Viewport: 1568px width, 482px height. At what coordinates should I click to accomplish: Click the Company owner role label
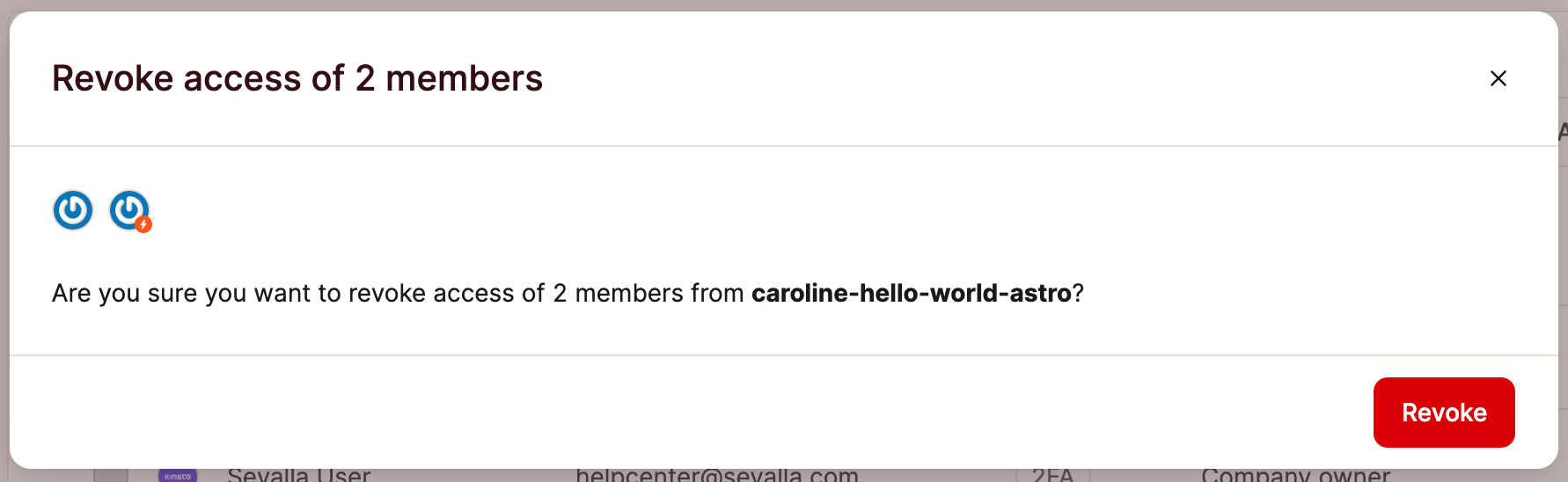click(1295, 475)
